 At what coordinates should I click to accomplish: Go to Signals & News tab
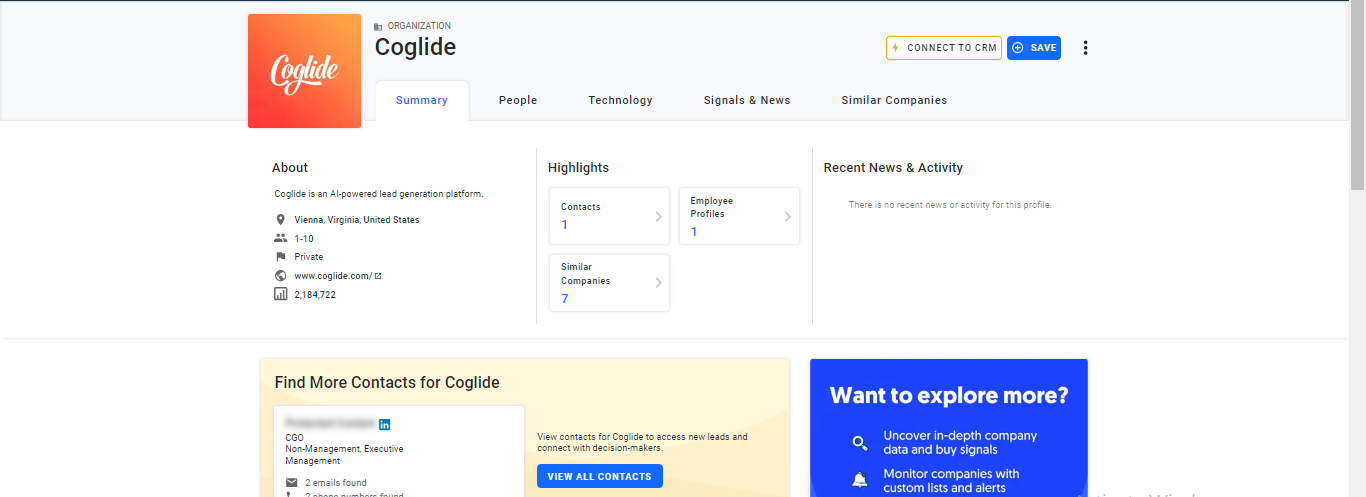click(747, 100)
